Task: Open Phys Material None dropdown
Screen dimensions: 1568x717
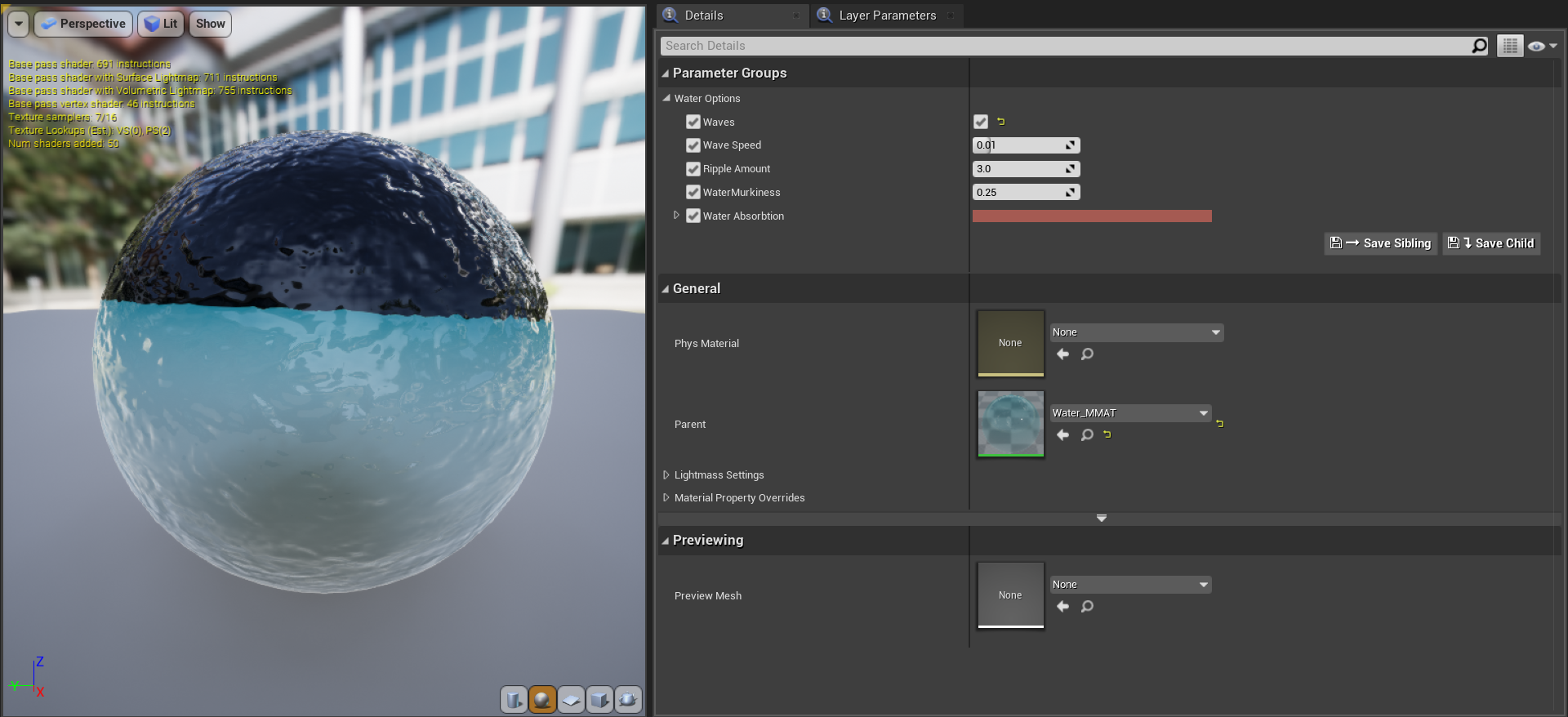Action: (x=1136, y=332)
